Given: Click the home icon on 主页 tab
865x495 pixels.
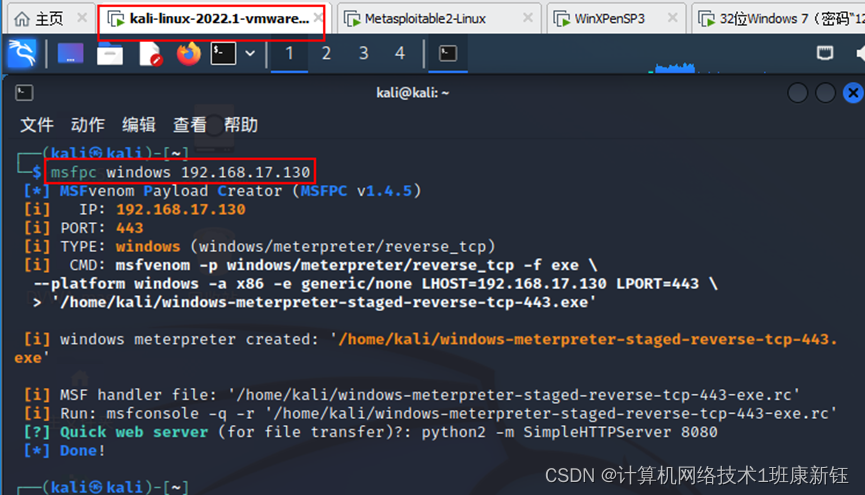Looking at the screenshot, I should (x=22, y=19).
